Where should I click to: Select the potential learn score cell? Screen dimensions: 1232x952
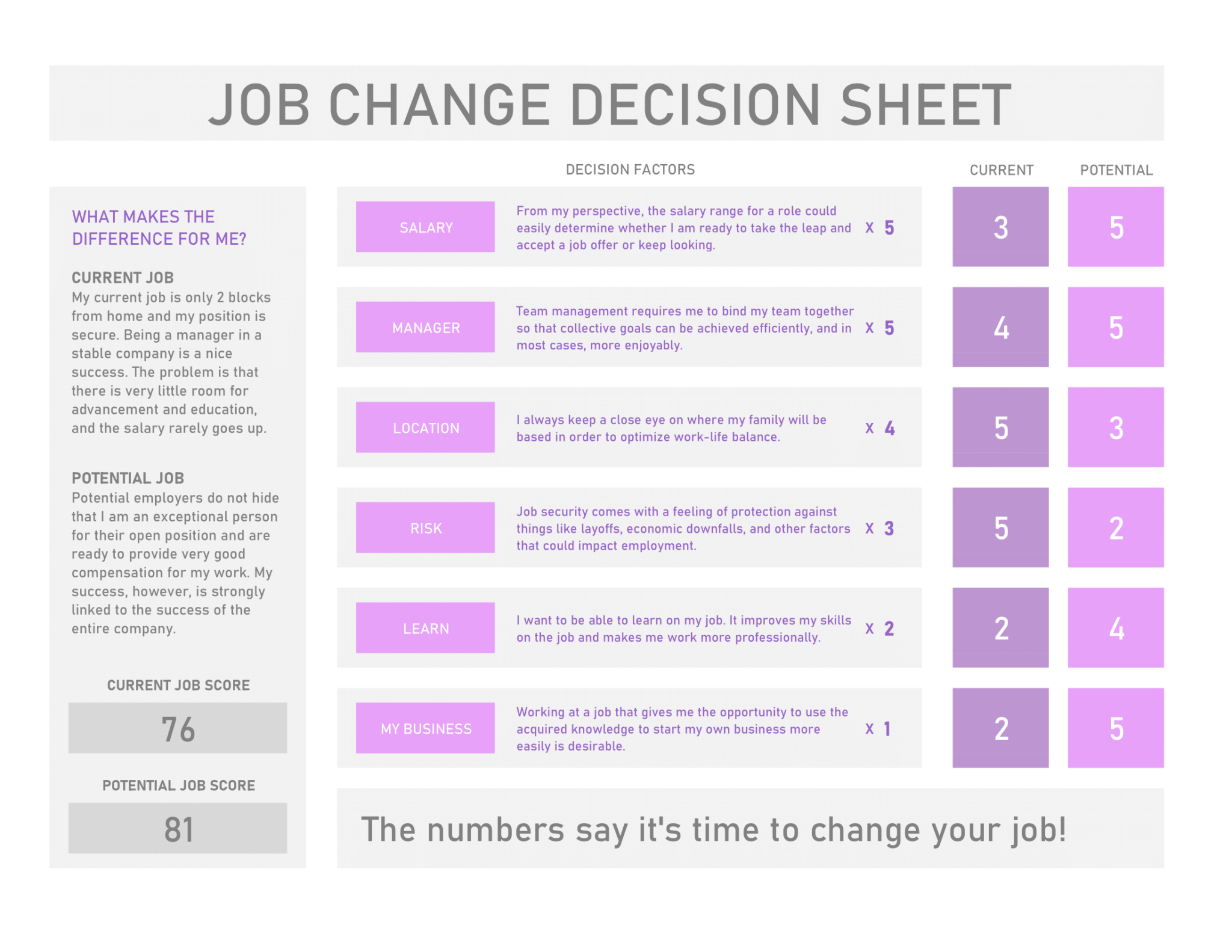tap(1116, 628)
